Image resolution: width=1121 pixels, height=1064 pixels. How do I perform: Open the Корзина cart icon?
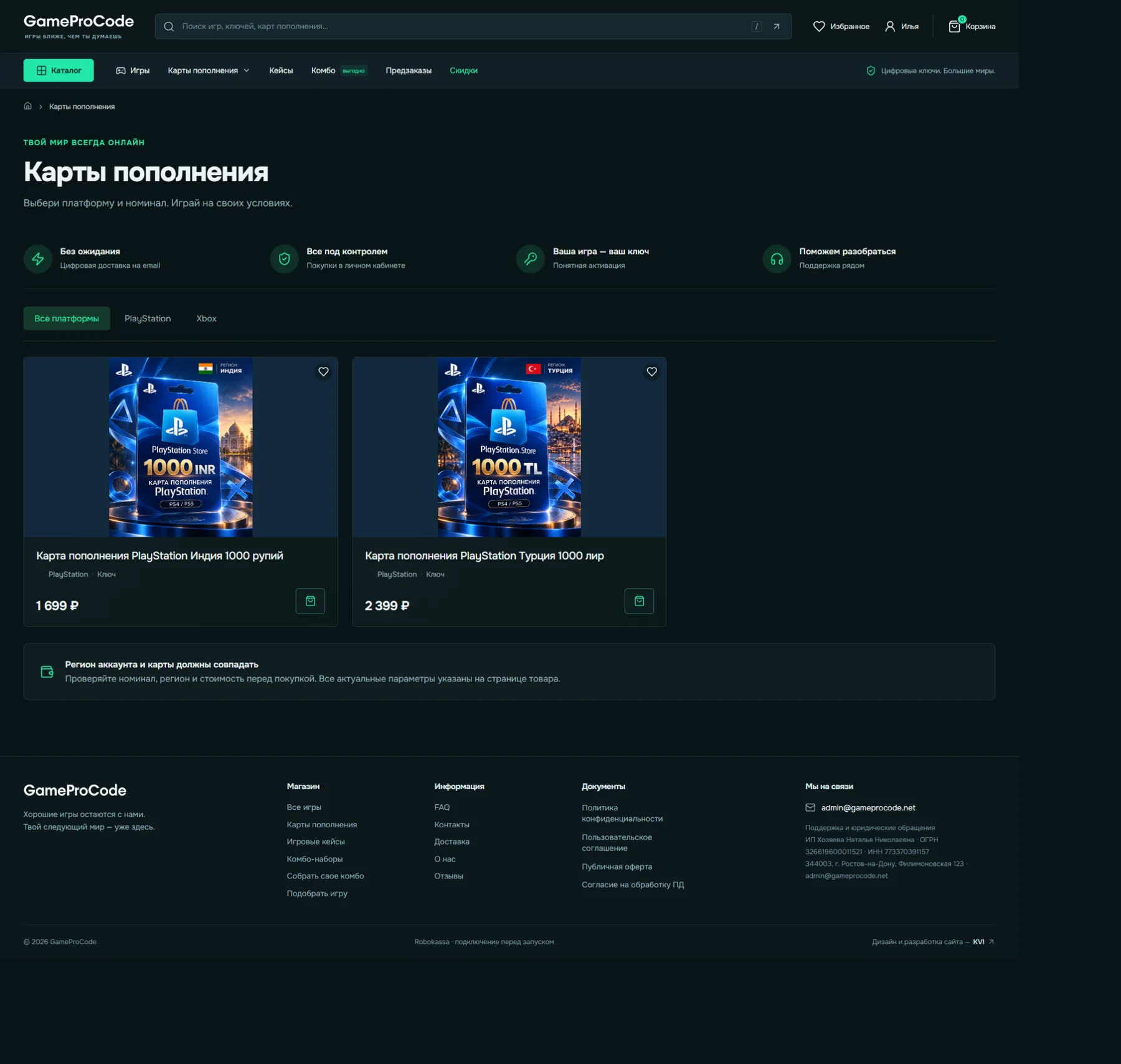pos(954,26)
